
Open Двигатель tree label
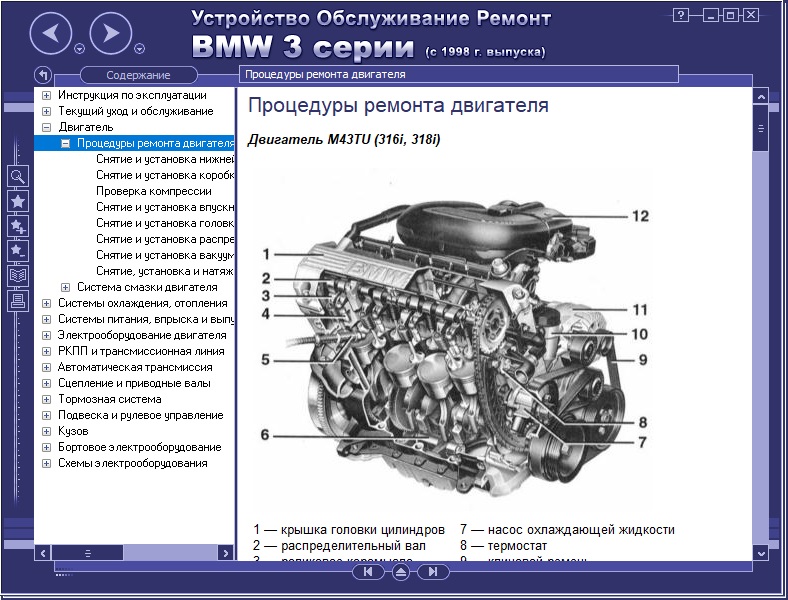tap(86, 127)
